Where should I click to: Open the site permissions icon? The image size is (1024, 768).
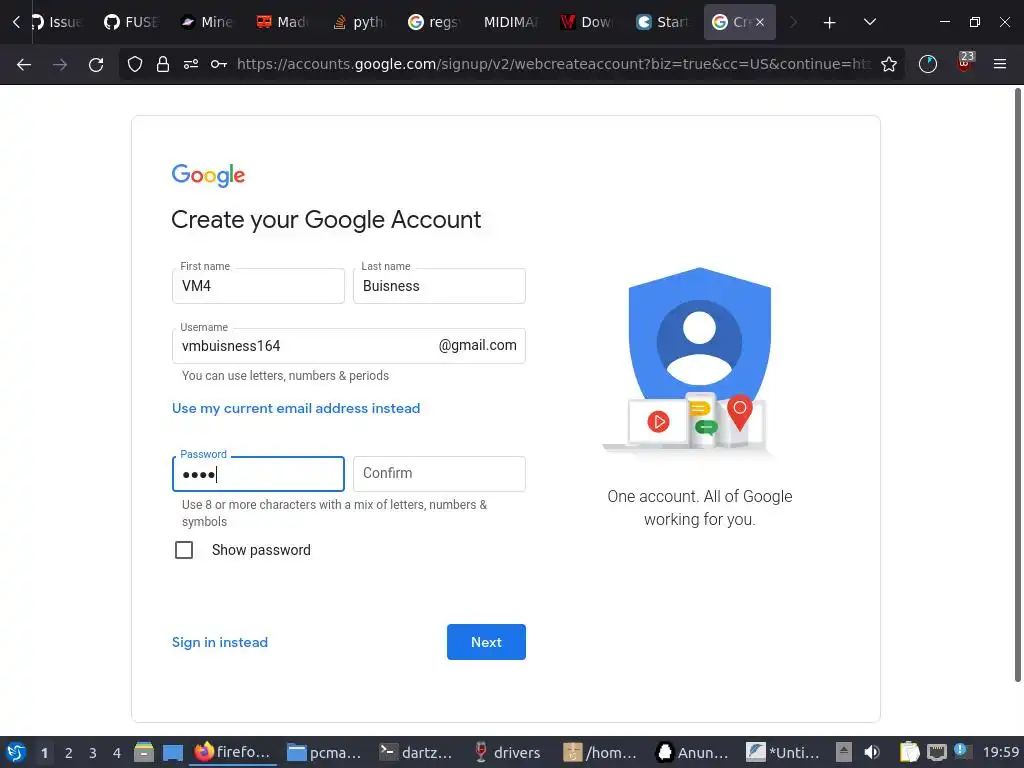point(191,64)
